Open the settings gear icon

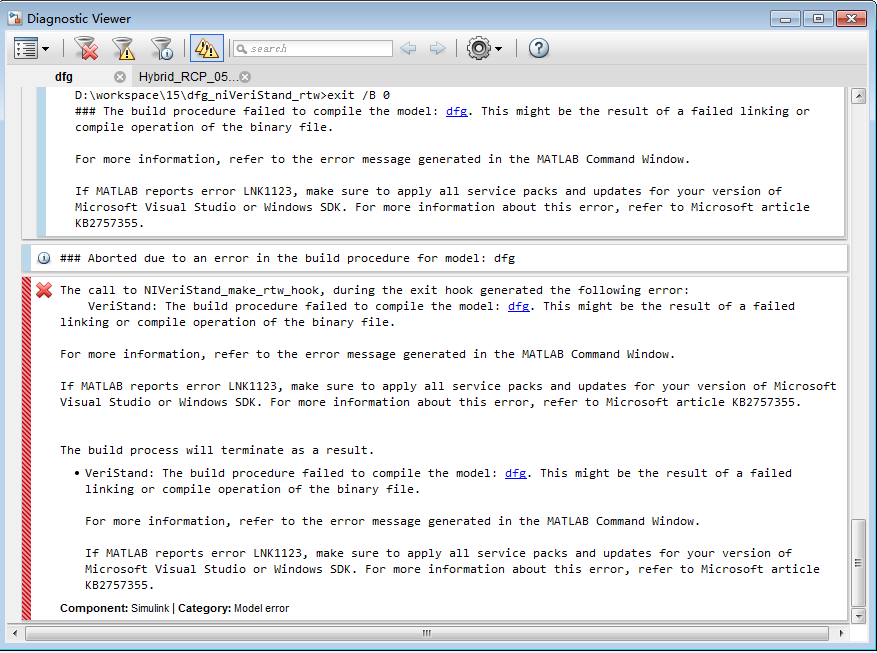(479, 49)
